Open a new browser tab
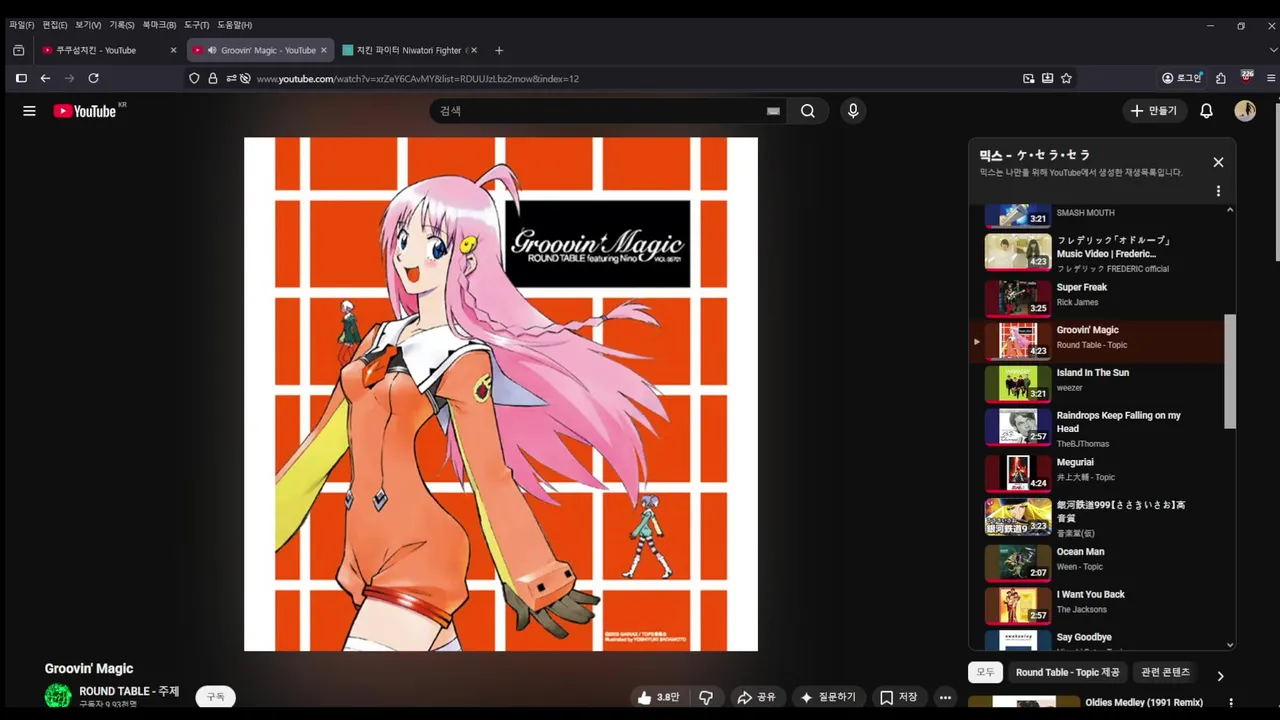The height and width of the screenshot is (720, 1280). pos(499,50)
